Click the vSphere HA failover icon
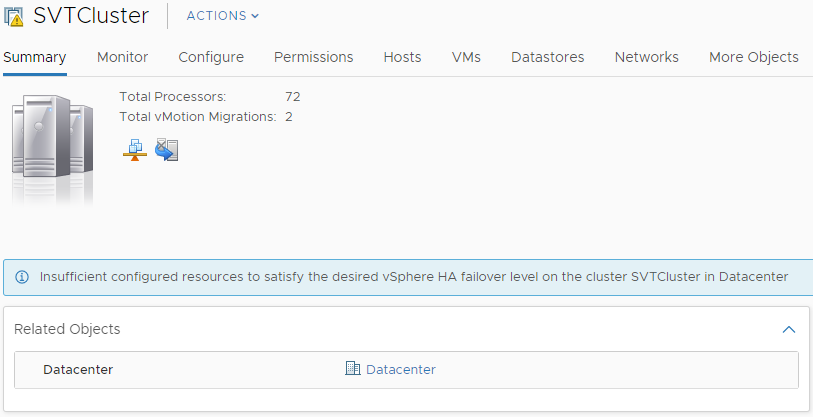 (166, 150)
